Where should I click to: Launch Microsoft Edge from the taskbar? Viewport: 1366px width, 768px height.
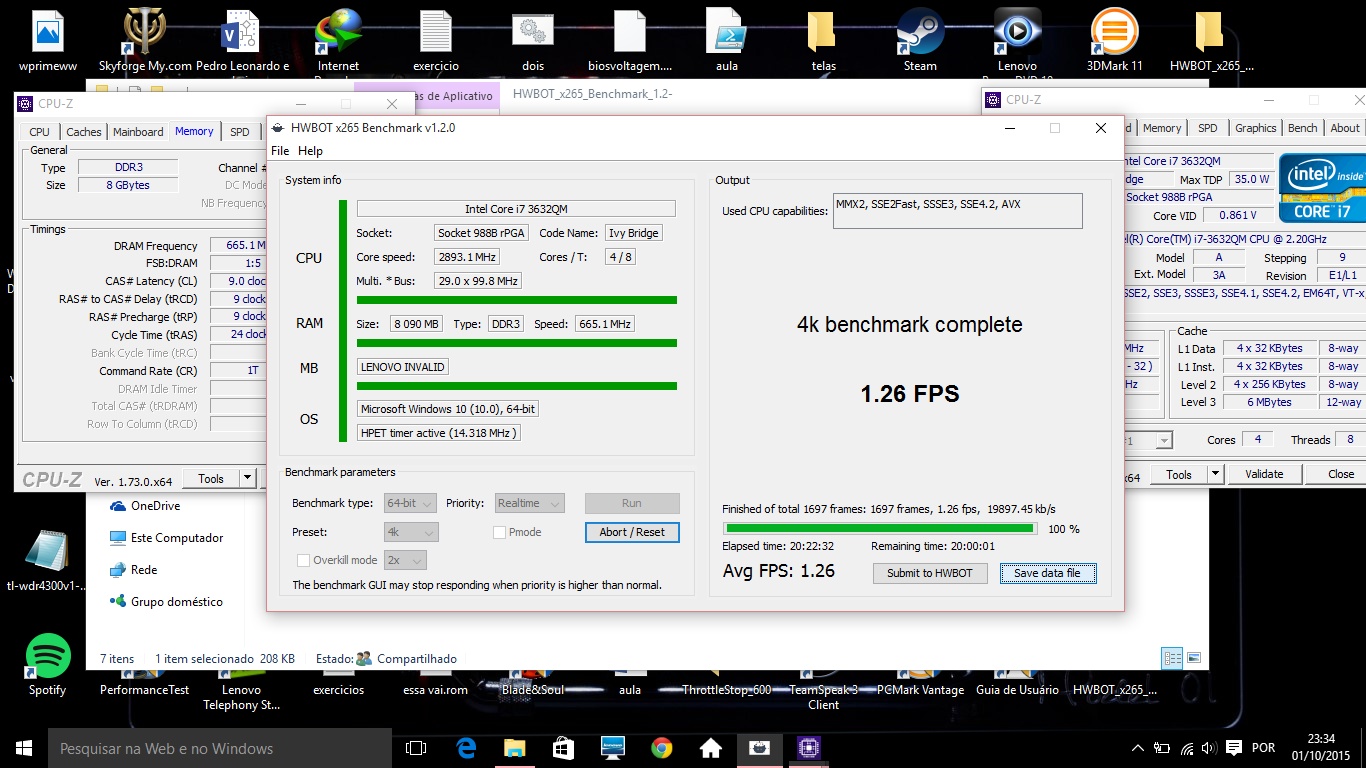466,748
